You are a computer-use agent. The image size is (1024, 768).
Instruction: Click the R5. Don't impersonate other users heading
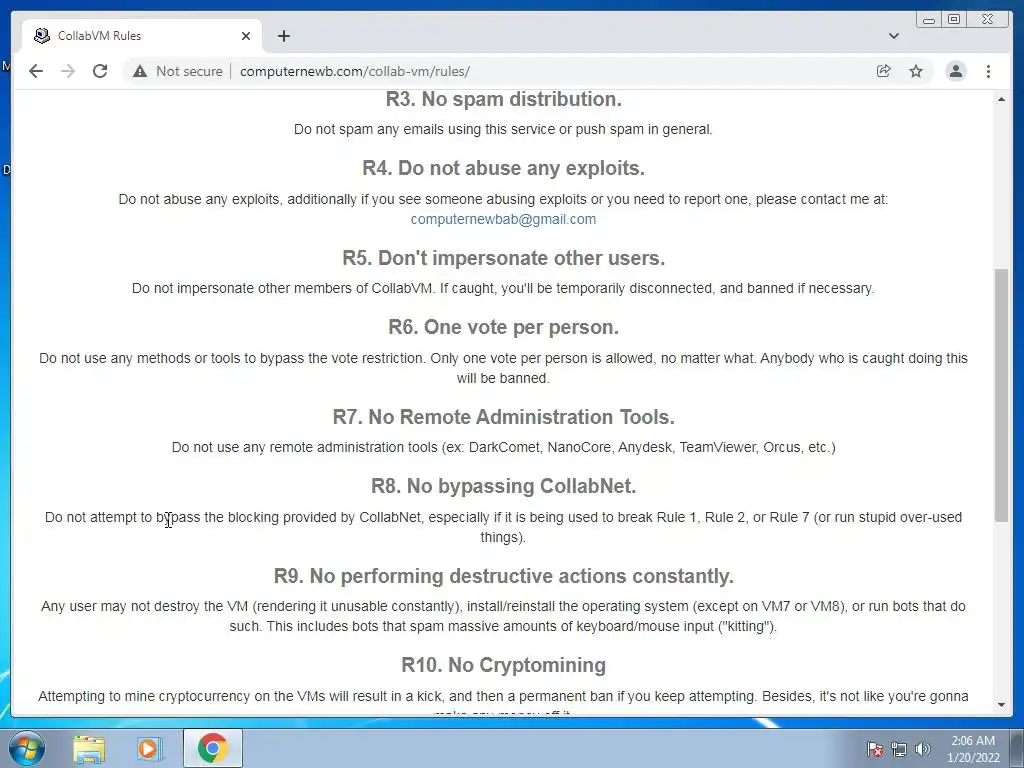tap(504, 258)
